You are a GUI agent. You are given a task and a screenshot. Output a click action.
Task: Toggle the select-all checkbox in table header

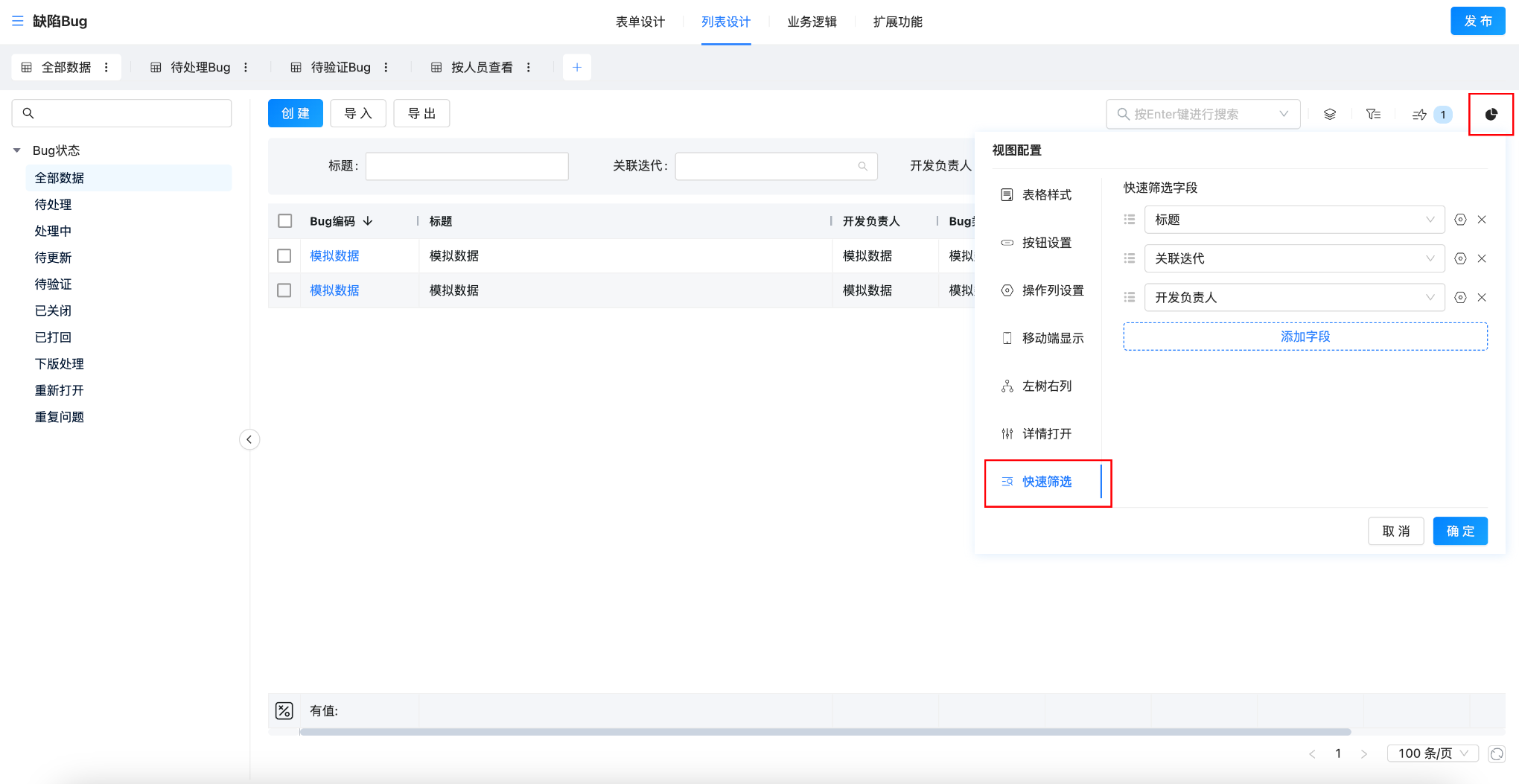click(x=284, y=221)
